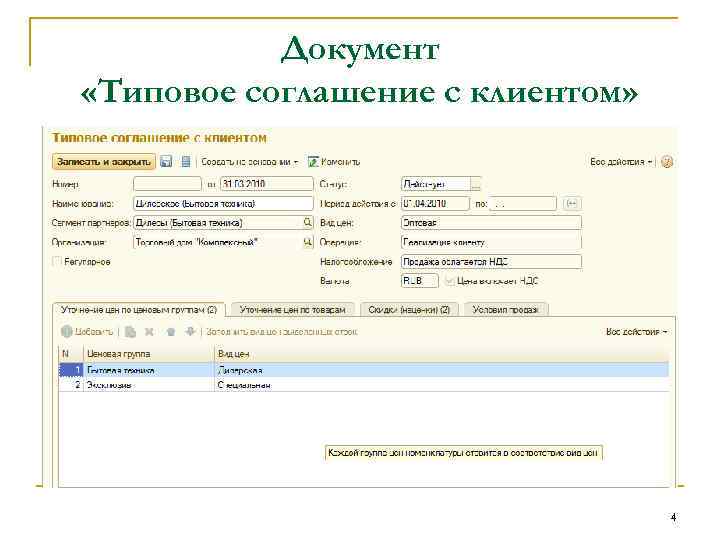Click 'Дилерская' price type cell
720x540 pixels.
442,370
